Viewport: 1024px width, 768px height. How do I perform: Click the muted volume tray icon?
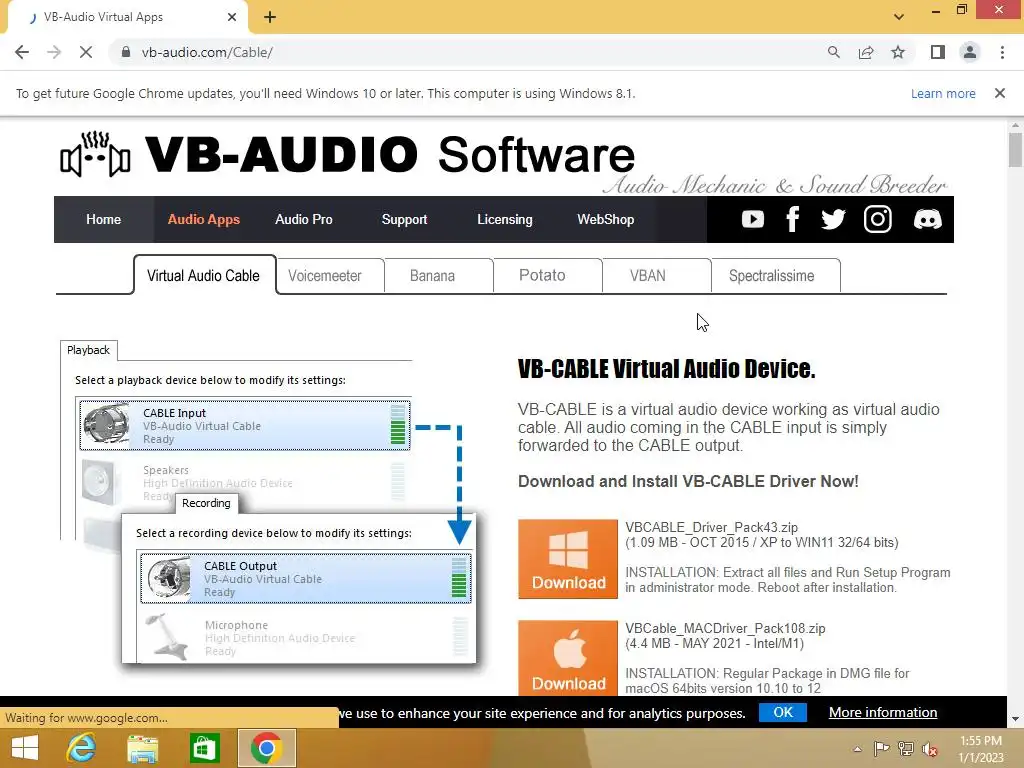click(x=930, y=749)
